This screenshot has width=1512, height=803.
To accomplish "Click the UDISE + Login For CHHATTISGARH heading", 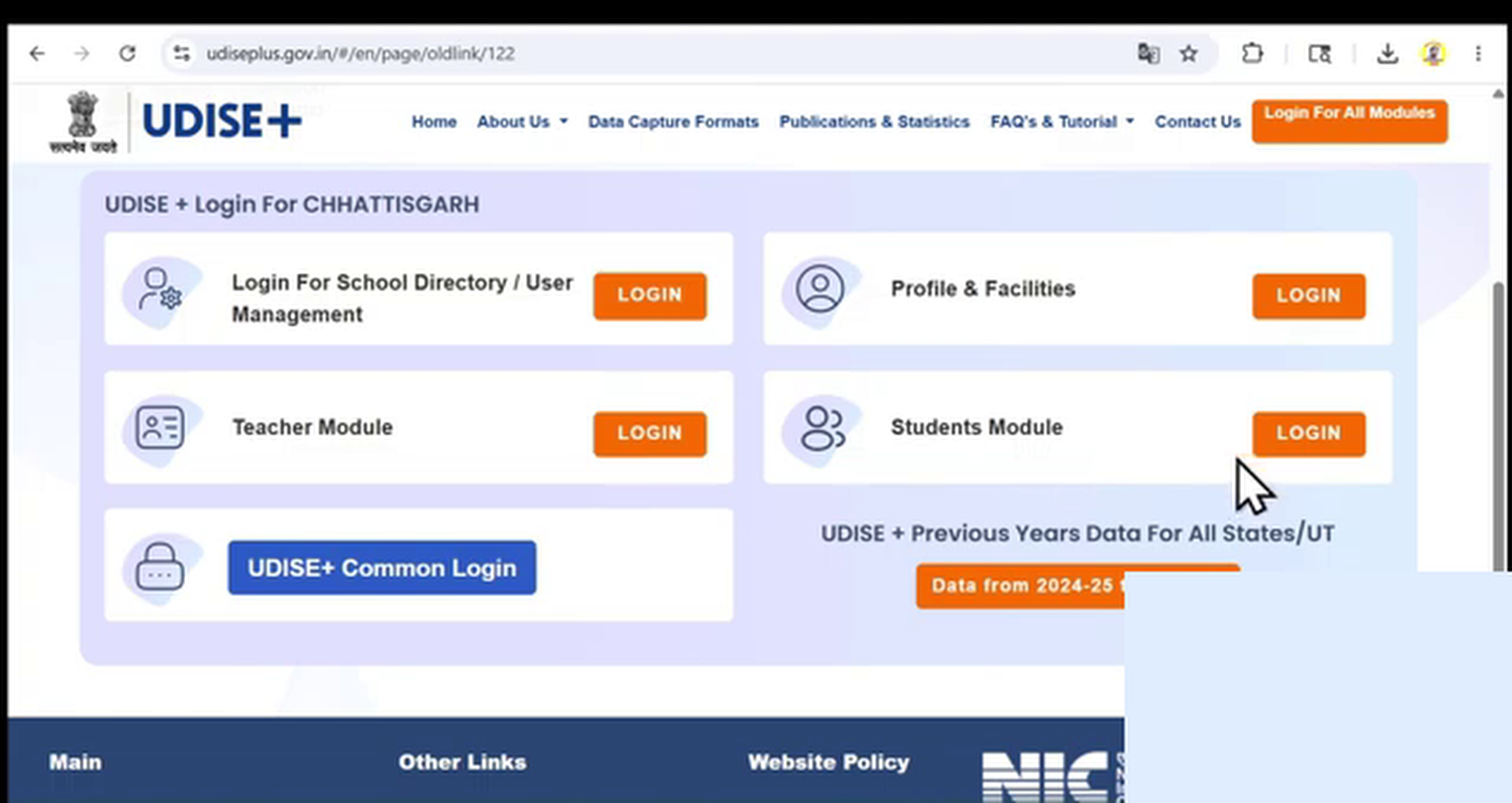I will [292, 205].
